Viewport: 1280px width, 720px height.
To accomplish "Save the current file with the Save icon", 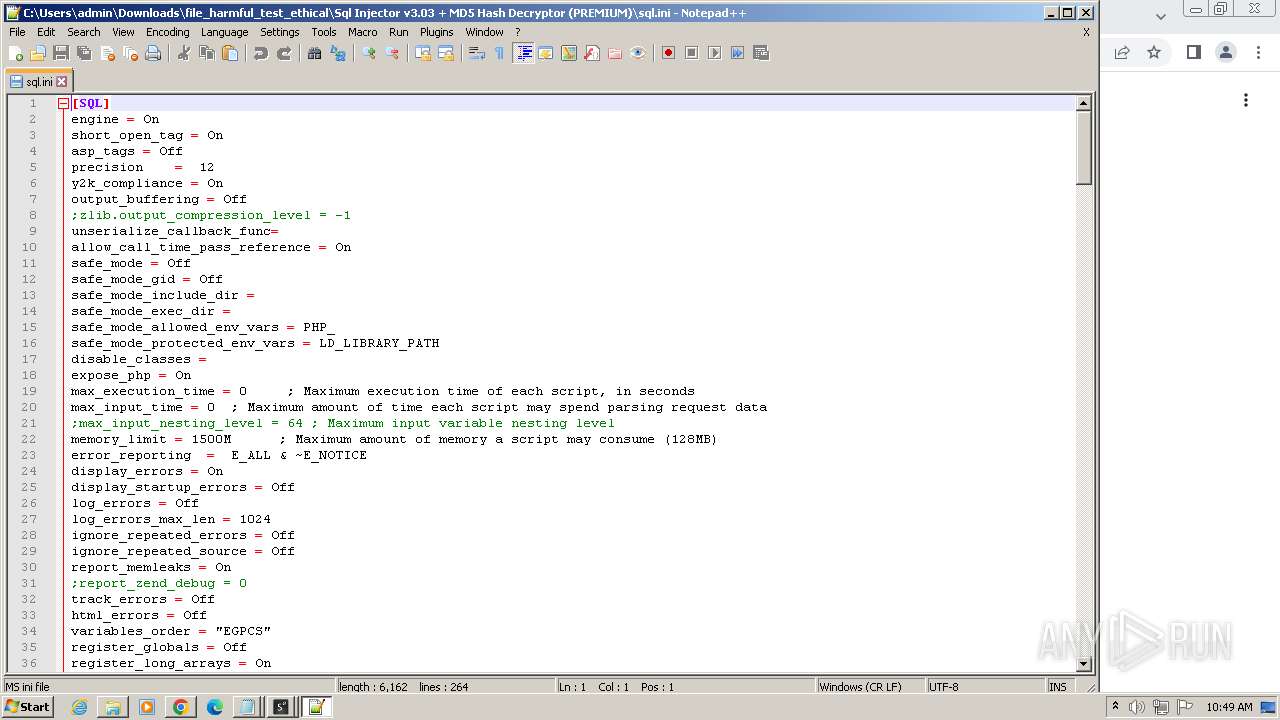I will (61, 53).
